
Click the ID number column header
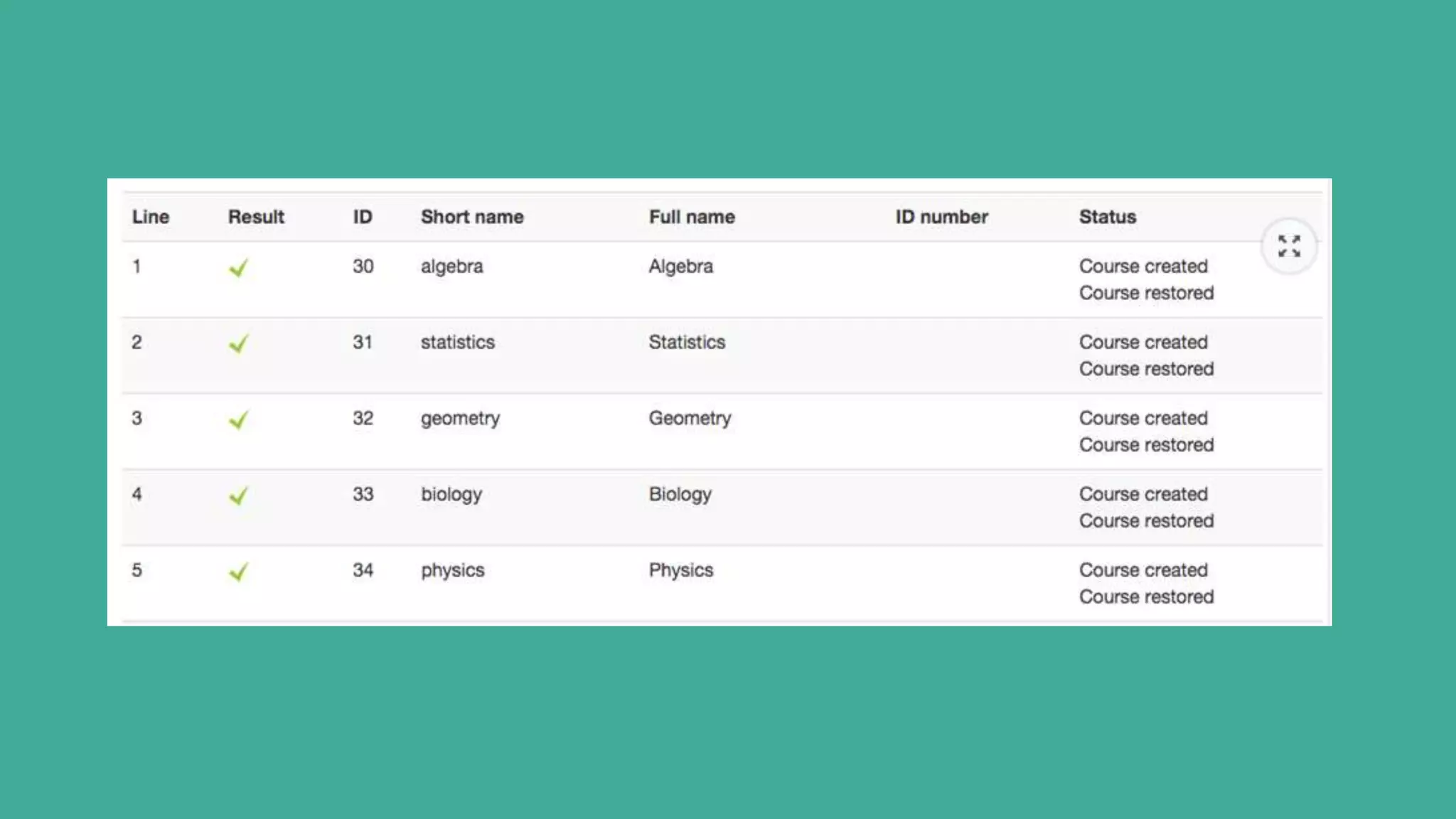coord(941,217)
